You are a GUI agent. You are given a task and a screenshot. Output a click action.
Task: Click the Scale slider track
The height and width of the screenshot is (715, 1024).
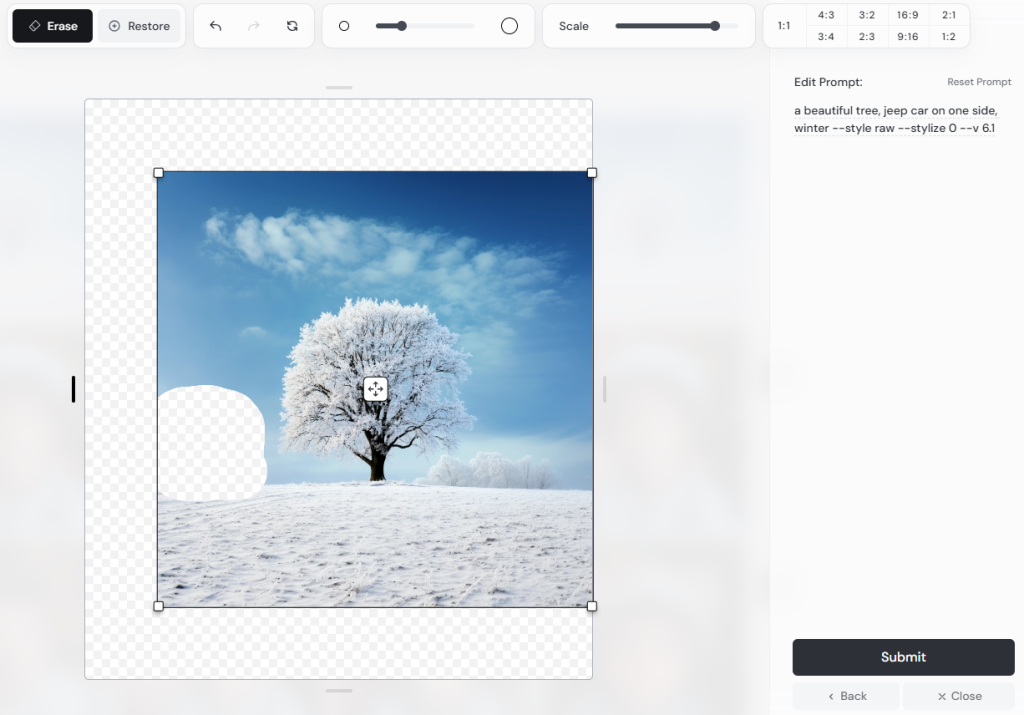click(676, 26)
